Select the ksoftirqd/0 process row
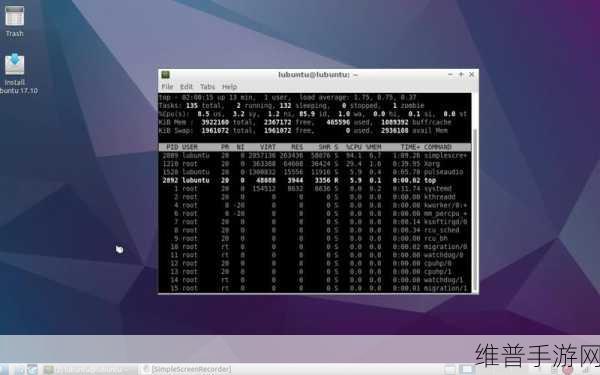This screenshot has height=375, width=600. (315, 222)
